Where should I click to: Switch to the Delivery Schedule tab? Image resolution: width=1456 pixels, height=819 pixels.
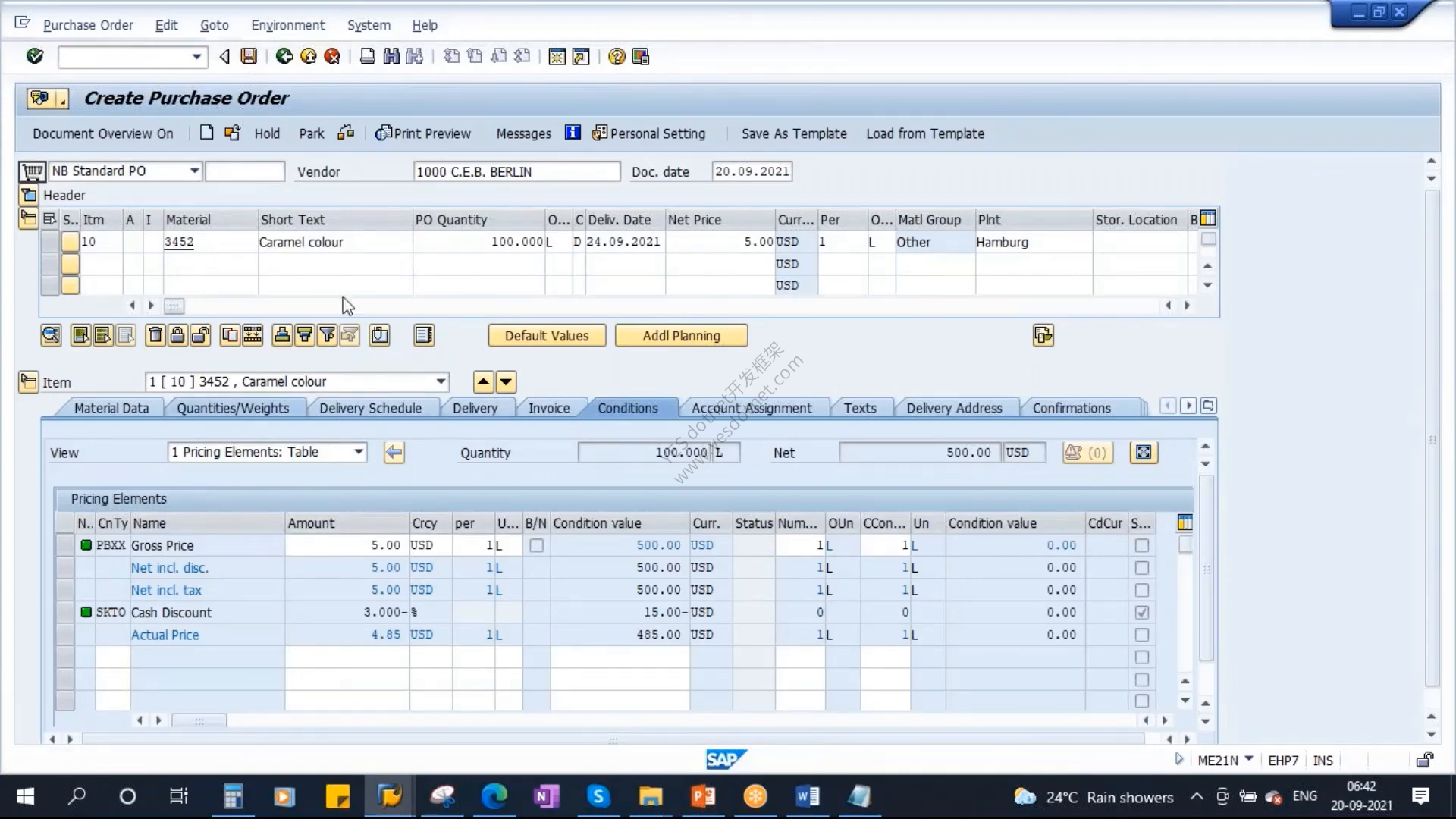[370, 408]
